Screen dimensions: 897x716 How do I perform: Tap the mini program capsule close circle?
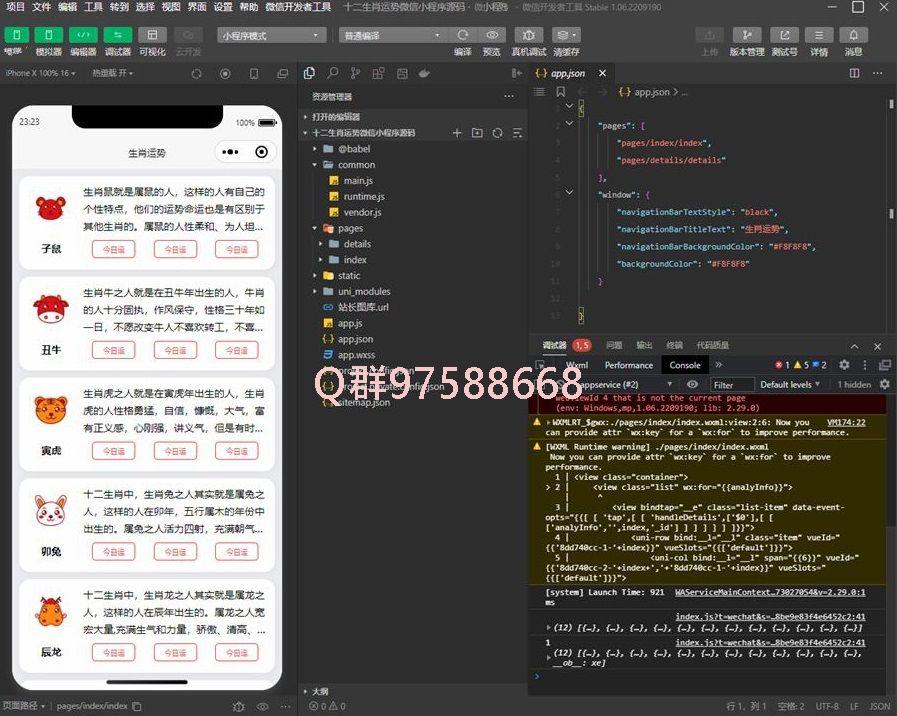pos(261,152)
